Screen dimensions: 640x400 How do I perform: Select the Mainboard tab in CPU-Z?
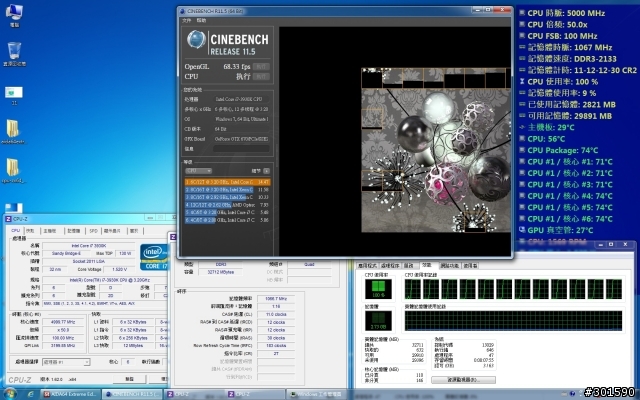[50, 231]
